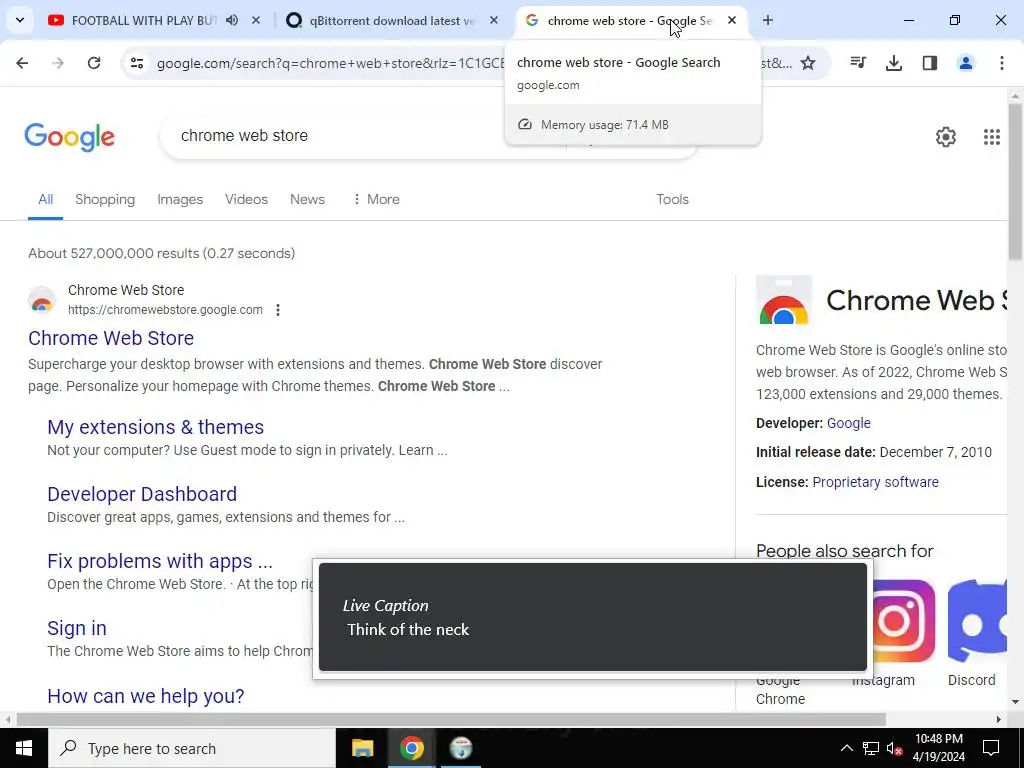Open the Chrome Web Store result title
Image resolution: width=1024 pixels, height=768 pixels.
111,338
